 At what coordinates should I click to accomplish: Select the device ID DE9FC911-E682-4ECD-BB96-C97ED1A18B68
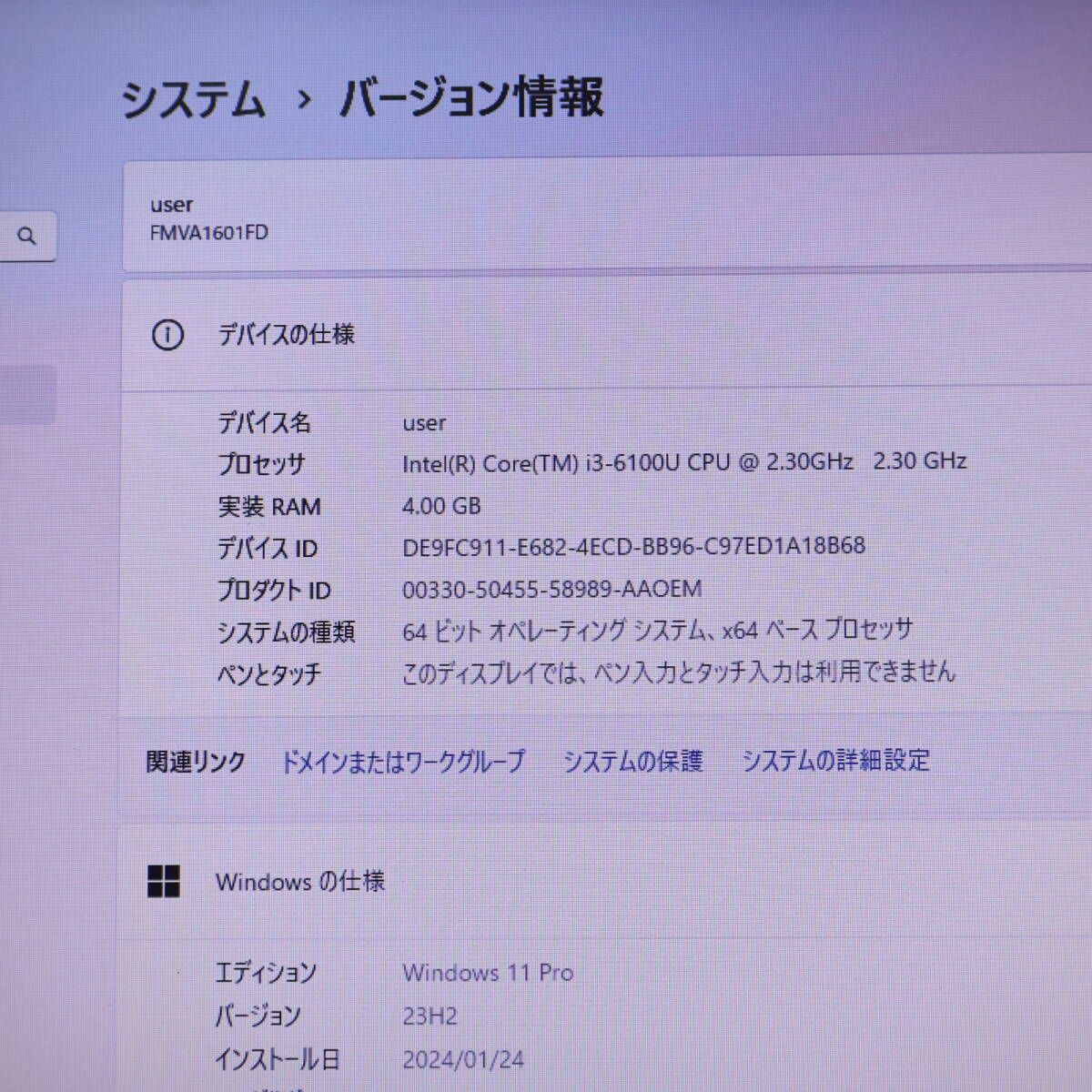click(633, 546)
